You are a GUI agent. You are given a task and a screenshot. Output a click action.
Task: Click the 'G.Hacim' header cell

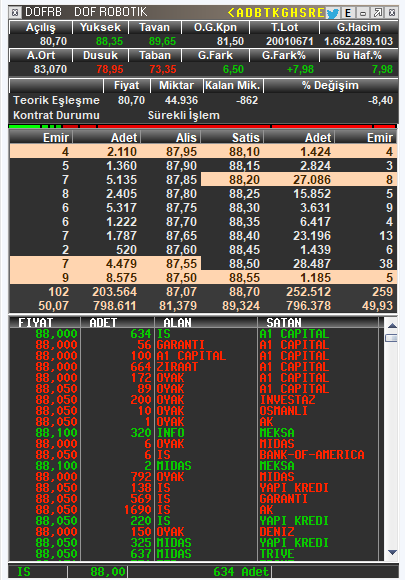click(x=359, y=27)
